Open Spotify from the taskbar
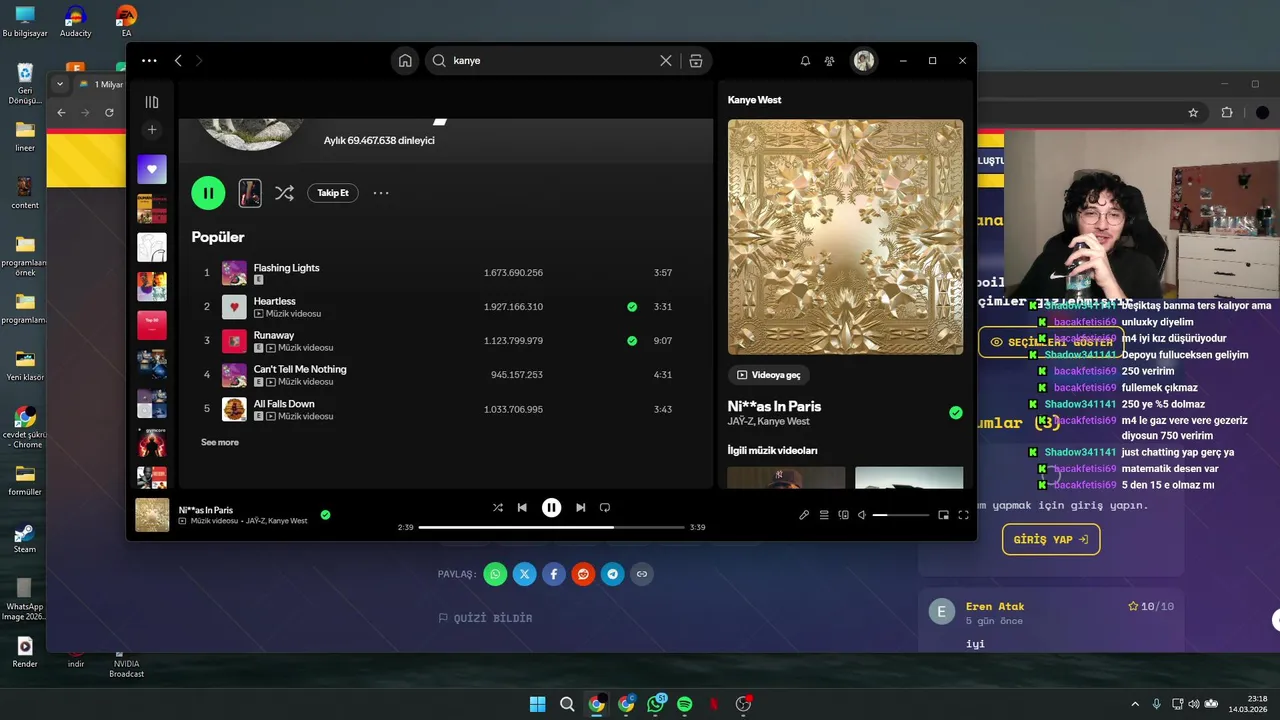Viewport: 1280px width, 720px height. (685, 704)
